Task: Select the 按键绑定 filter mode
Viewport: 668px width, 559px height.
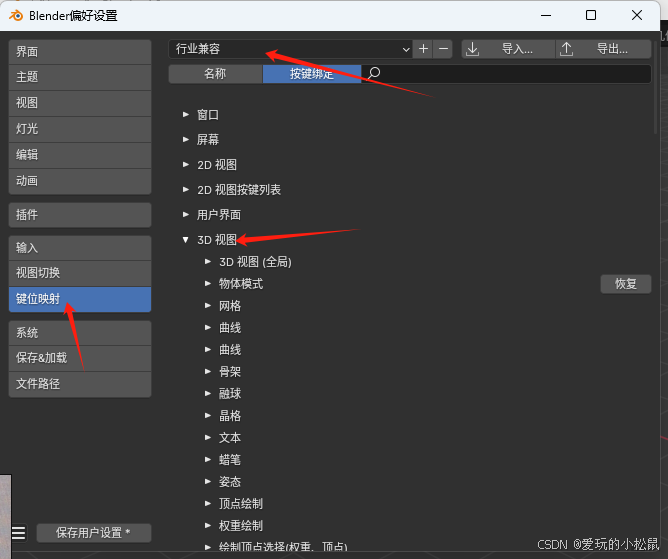Action: (312, 74)
